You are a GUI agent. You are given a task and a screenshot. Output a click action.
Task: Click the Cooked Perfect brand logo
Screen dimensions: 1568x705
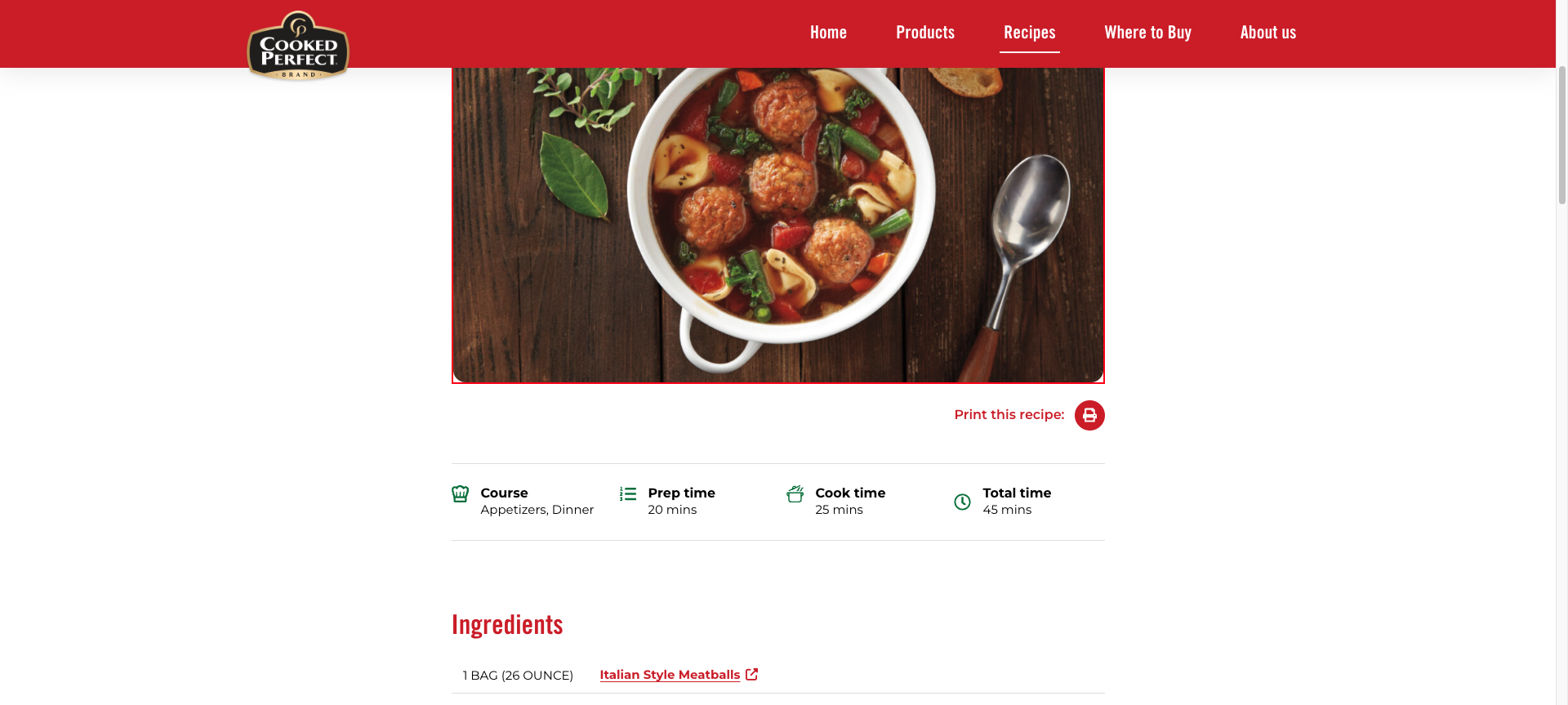click(298, 46)
